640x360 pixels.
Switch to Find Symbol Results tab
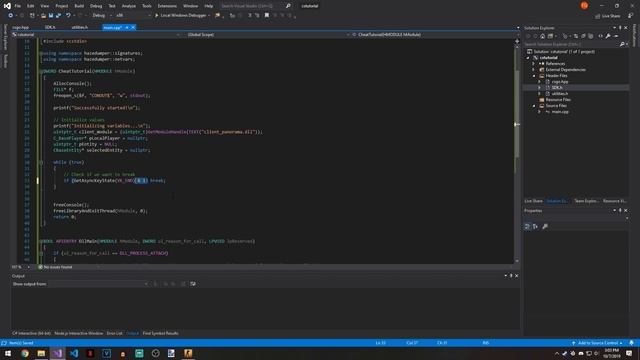160,333
